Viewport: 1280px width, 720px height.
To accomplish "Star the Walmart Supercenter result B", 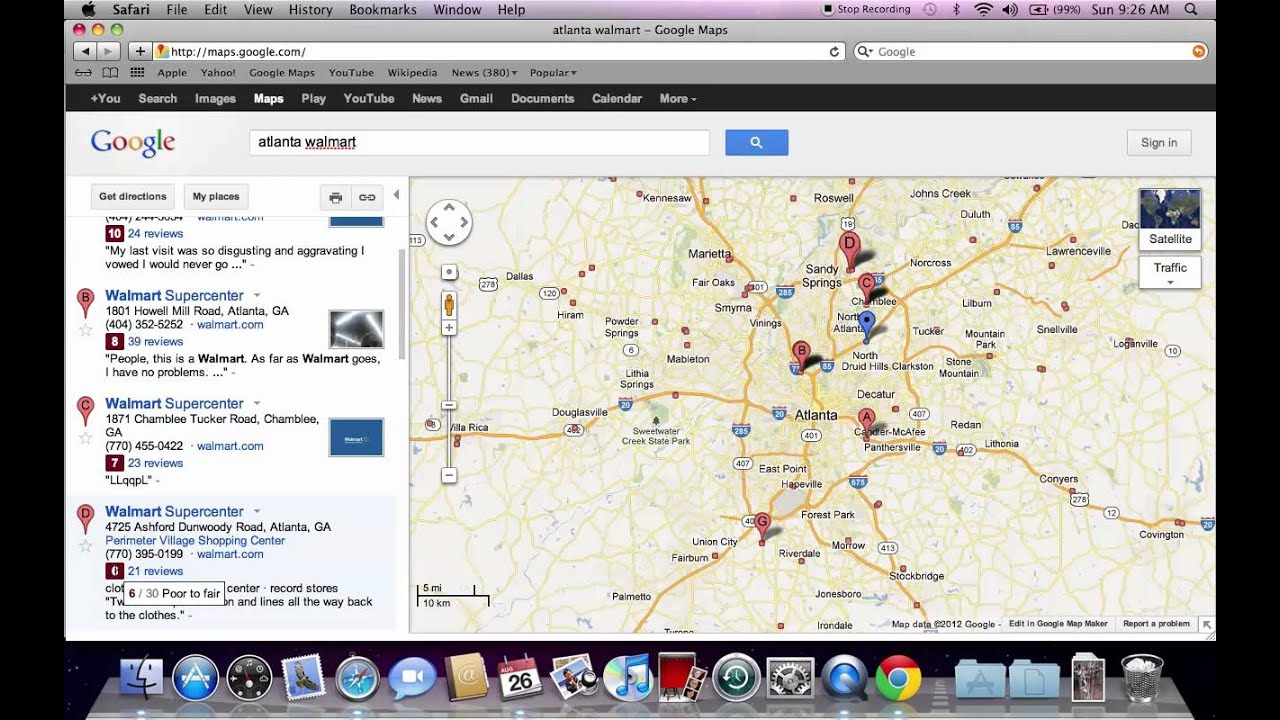I will click(x=86, y=329).
